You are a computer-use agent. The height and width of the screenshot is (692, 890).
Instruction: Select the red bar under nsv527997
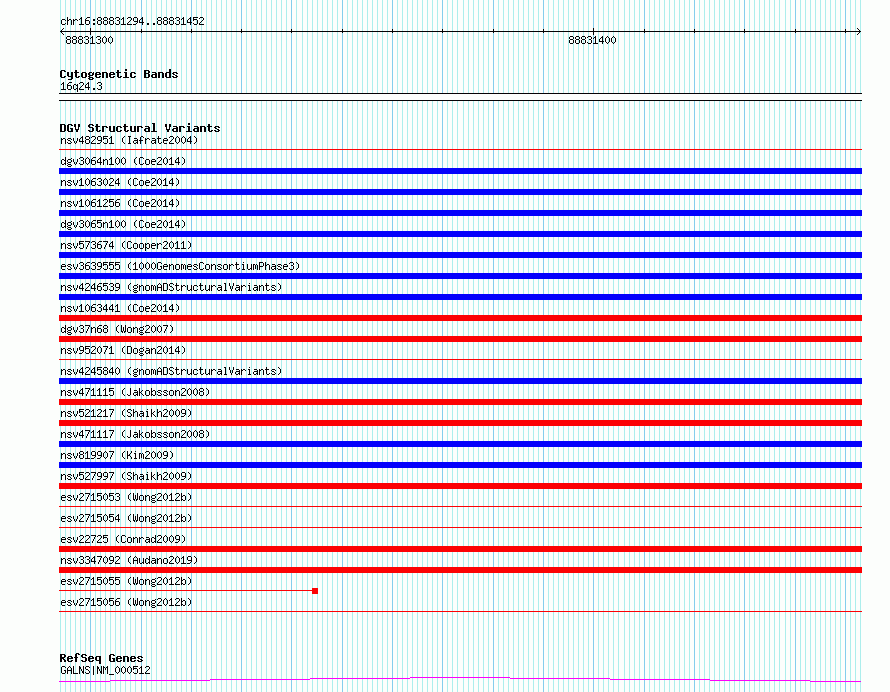click(460, 486)
